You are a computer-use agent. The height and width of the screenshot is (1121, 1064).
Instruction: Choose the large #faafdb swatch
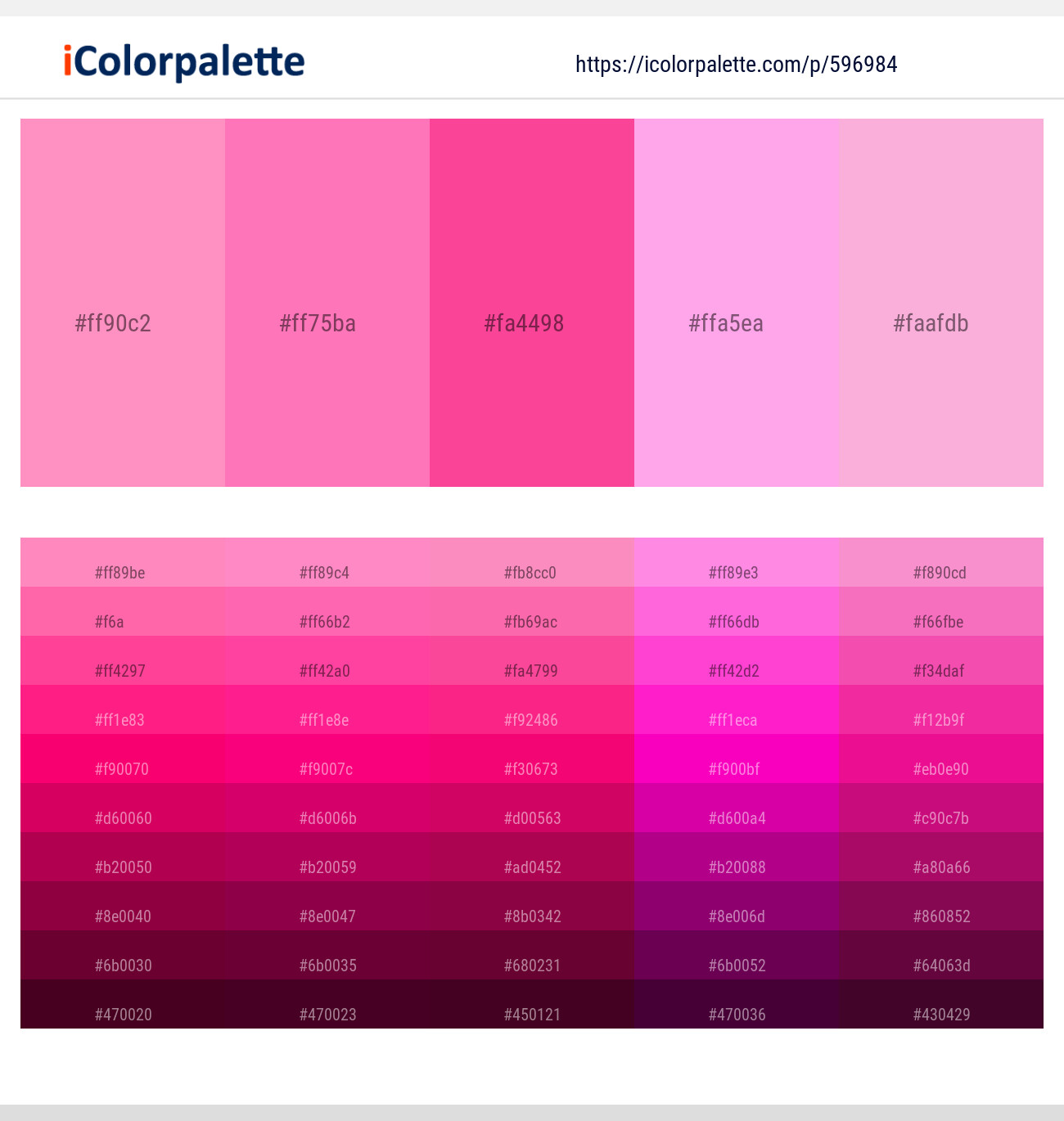pos(941,303)
